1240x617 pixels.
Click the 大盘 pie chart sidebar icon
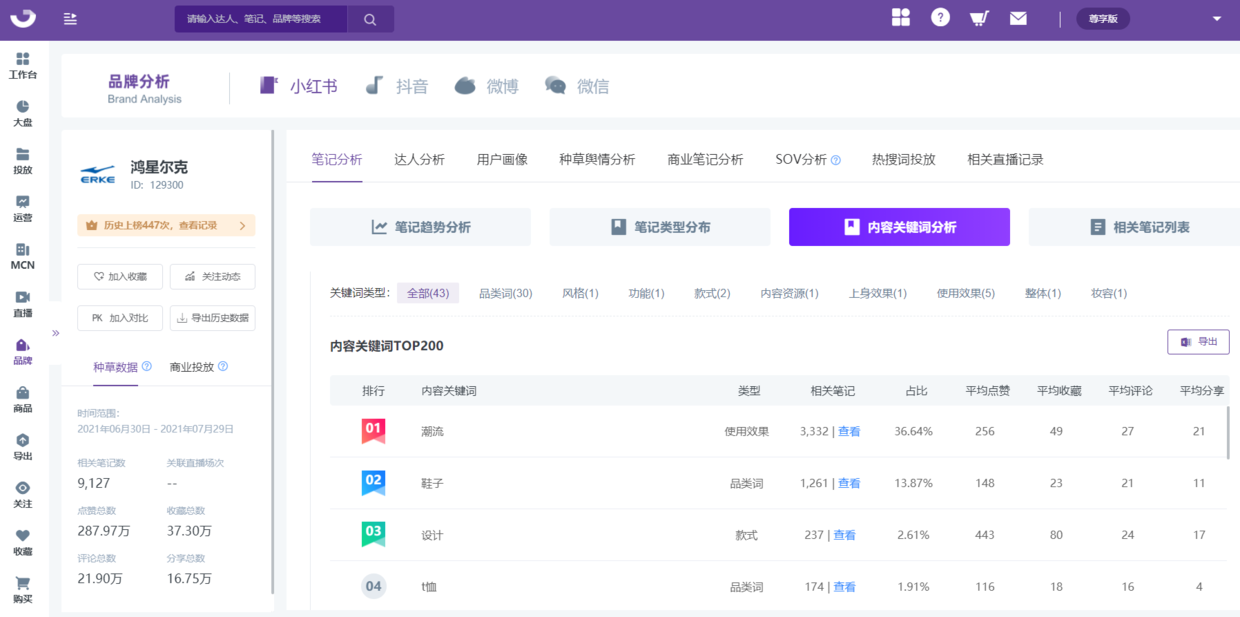click(x=23, y=113)
